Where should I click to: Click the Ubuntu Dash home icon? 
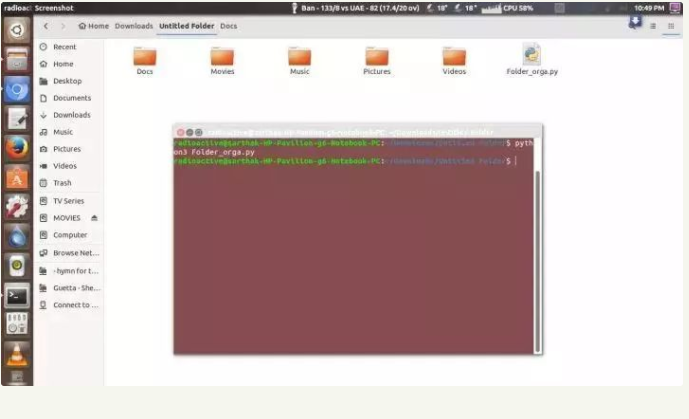(x=17, y=30)
